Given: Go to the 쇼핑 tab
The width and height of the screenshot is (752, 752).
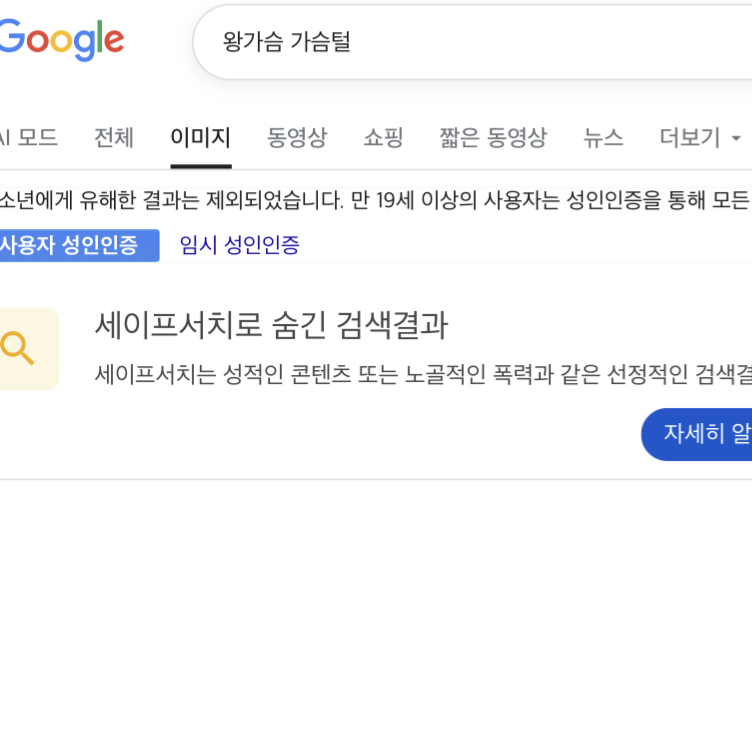Looking at the screenshot, I should (x=383, y=138).
